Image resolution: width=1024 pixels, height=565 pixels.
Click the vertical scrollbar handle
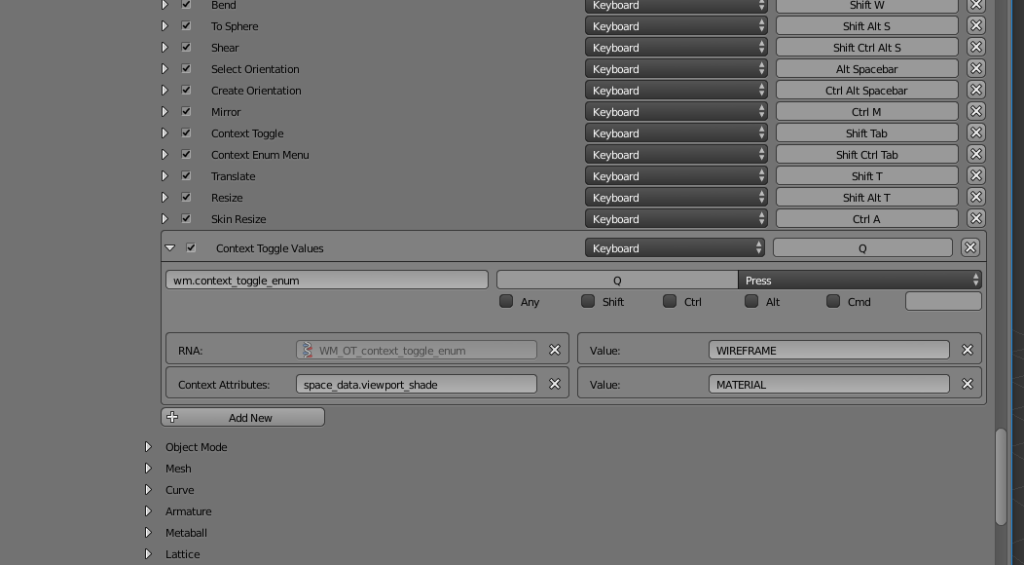1001,476
